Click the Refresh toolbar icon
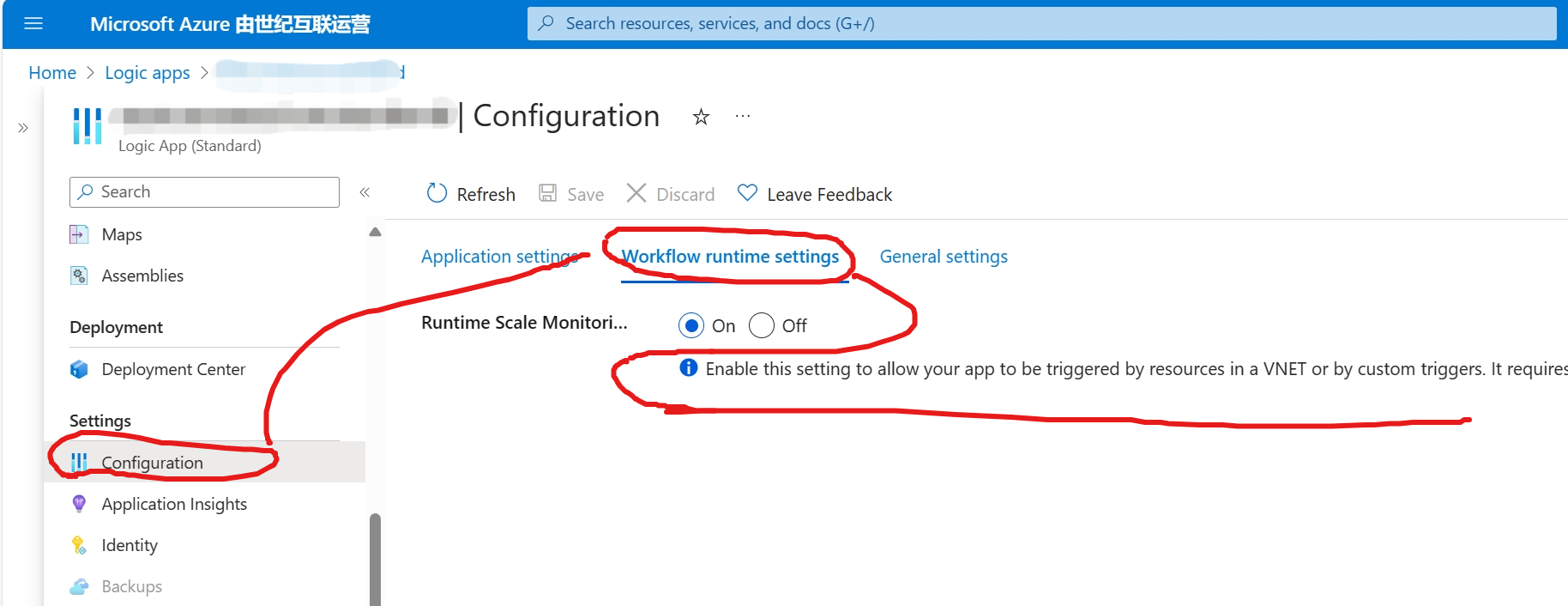The width and height of the screenshot is (1568, 606). coord(437,193)
